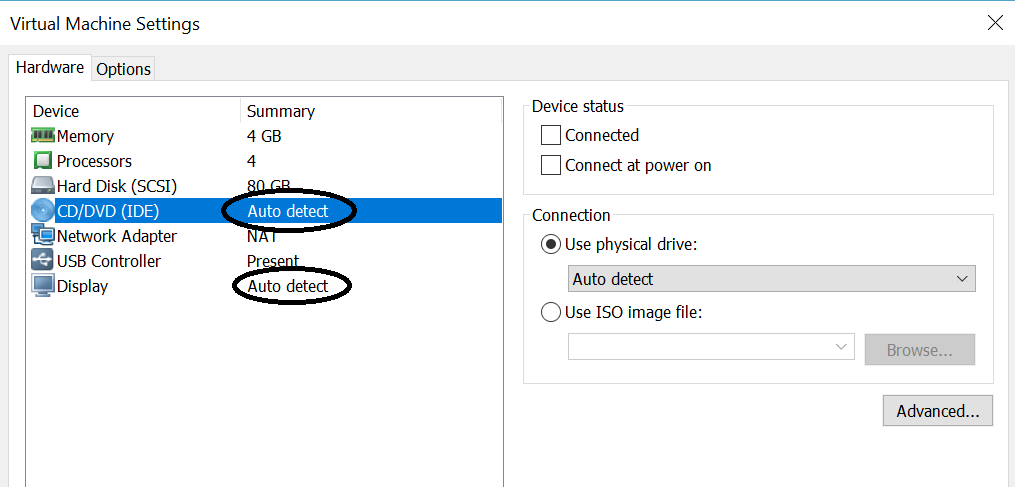Click the Hard Disk (SCSI) icon
The width and height of the screenshot is (1015, 487).
pos(43,186)
